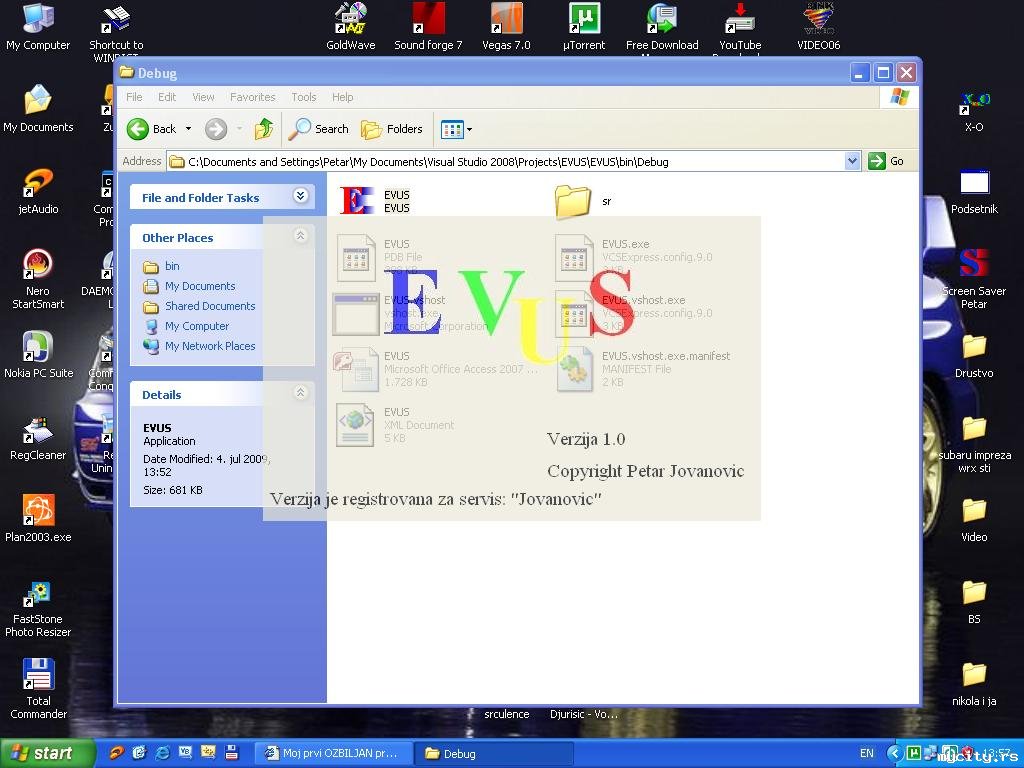The height and width of the screenshot is (768, 1024).
Task: Collapse the Details panel
Action: 300,392
